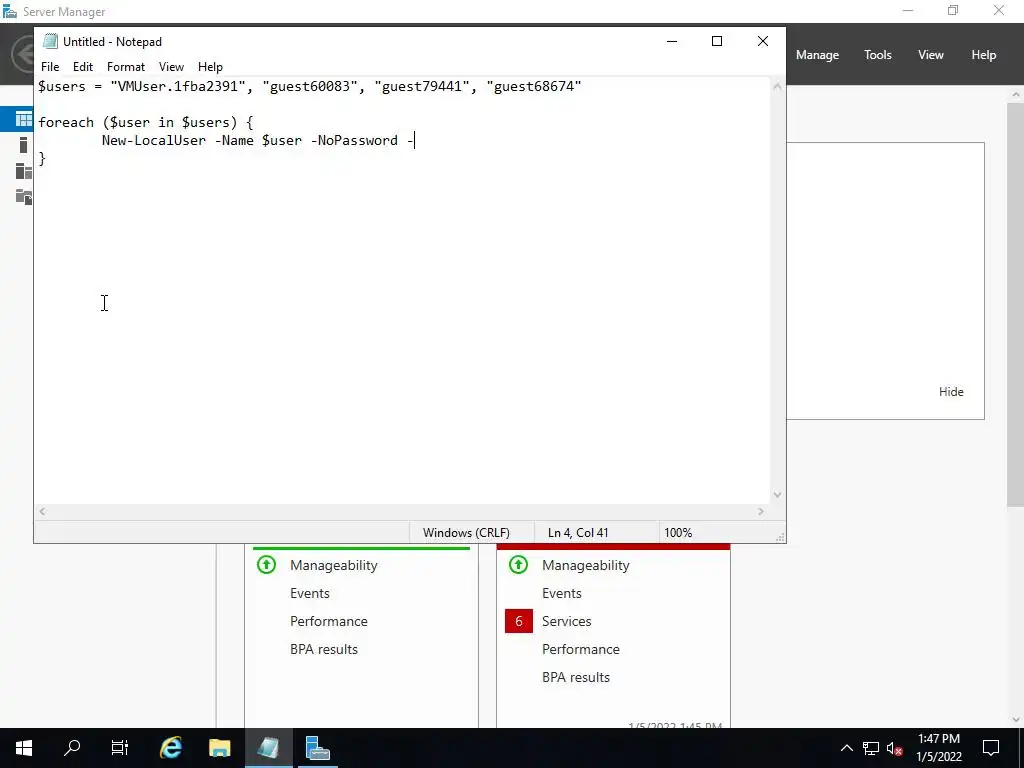Open Notepad Edit menu
The image size is (1024, 768).
point(83,67)
